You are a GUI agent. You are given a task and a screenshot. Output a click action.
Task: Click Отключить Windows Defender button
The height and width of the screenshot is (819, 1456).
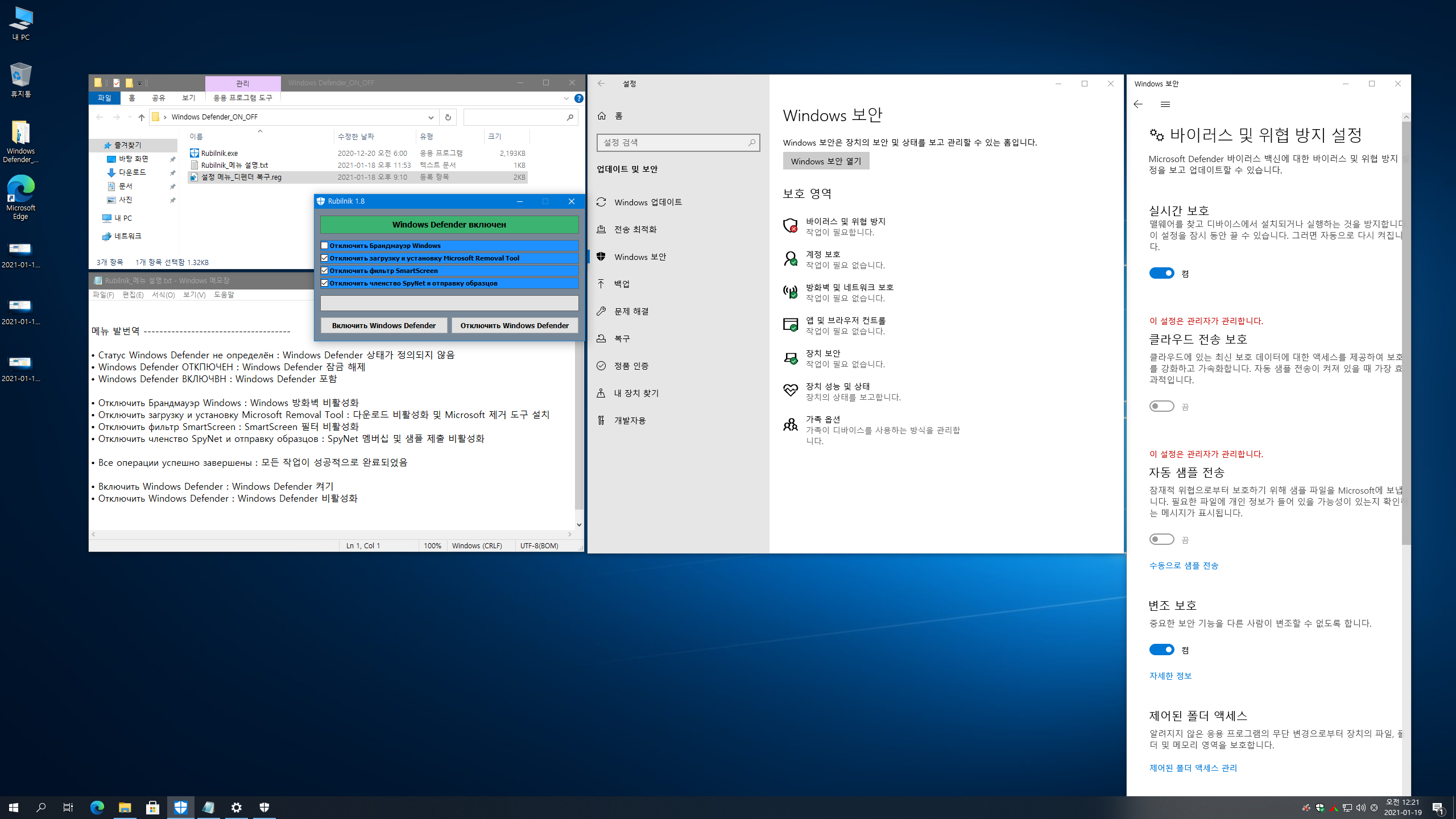(514, 325)
